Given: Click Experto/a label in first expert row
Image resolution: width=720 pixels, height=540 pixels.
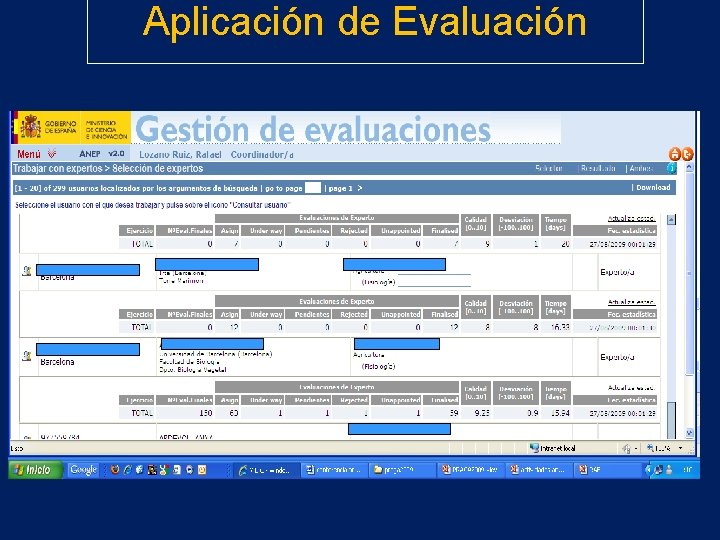Looking at the screenshot, I should point(617,272).
